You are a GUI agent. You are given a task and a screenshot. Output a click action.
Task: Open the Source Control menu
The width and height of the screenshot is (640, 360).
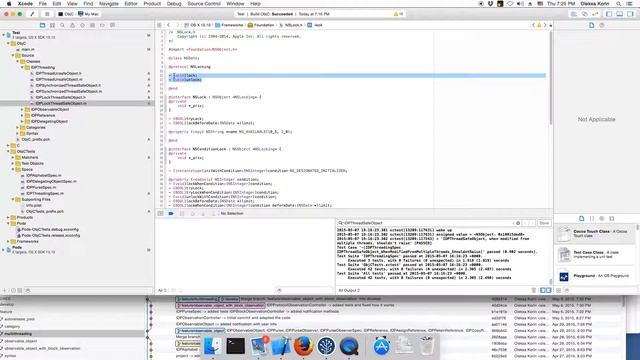(x=204, y=4)
